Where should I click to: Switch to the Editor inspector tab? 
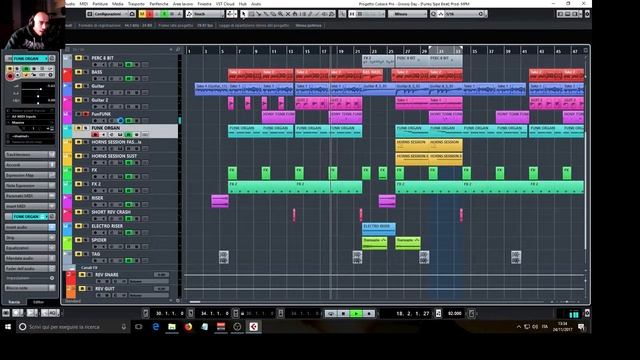[38, 302]
